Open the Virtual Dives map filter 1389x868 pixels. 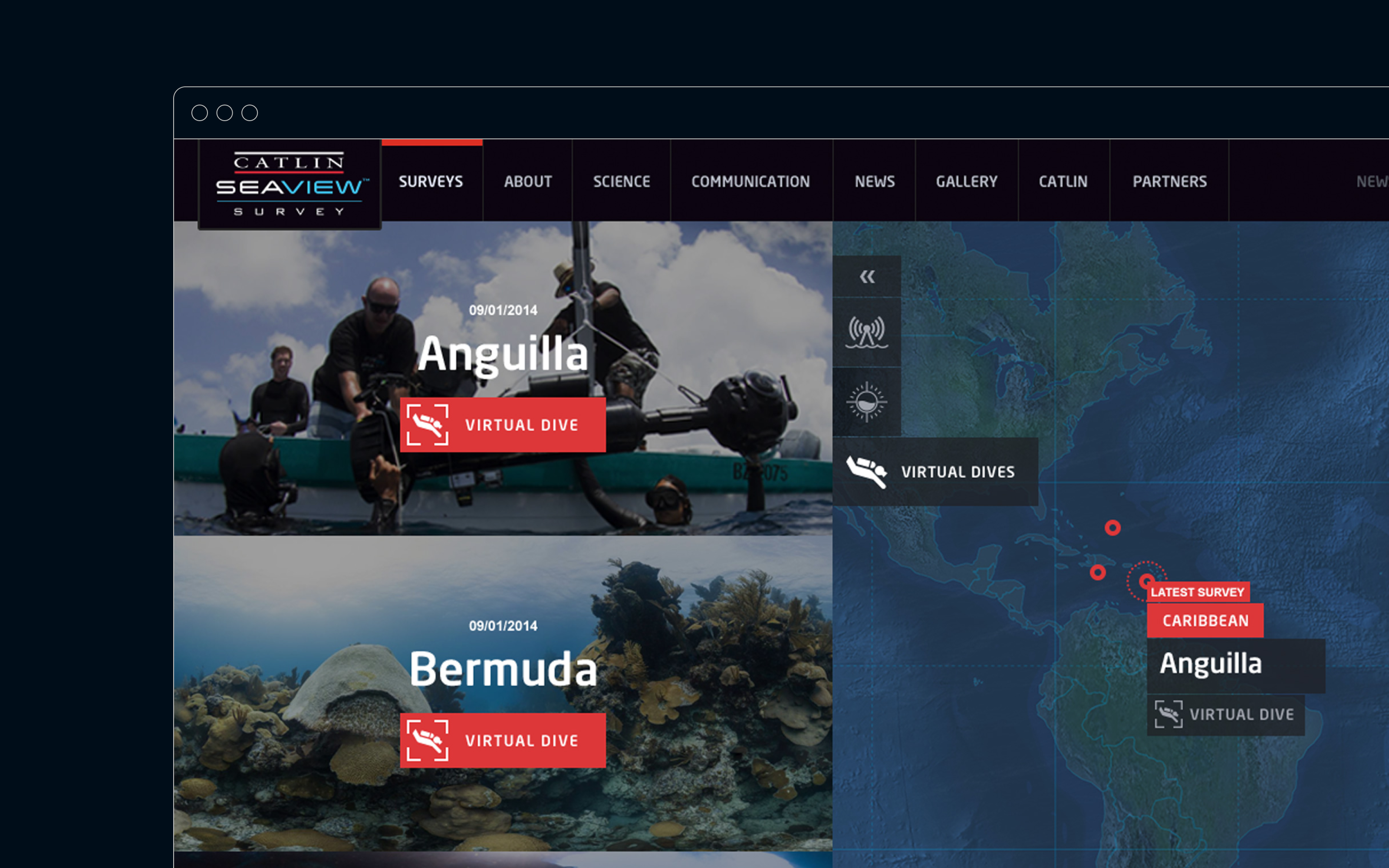[x=935, y=472]
